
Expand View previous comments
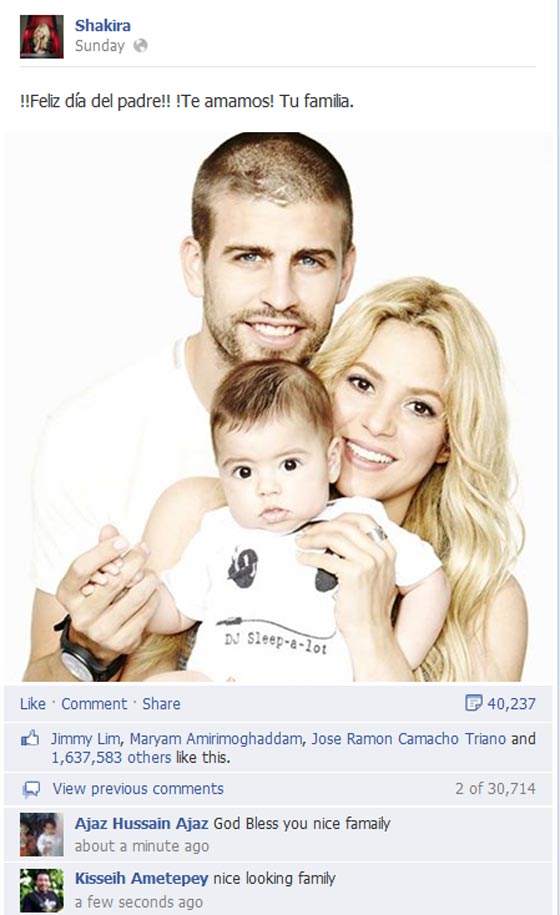[138, 789]
